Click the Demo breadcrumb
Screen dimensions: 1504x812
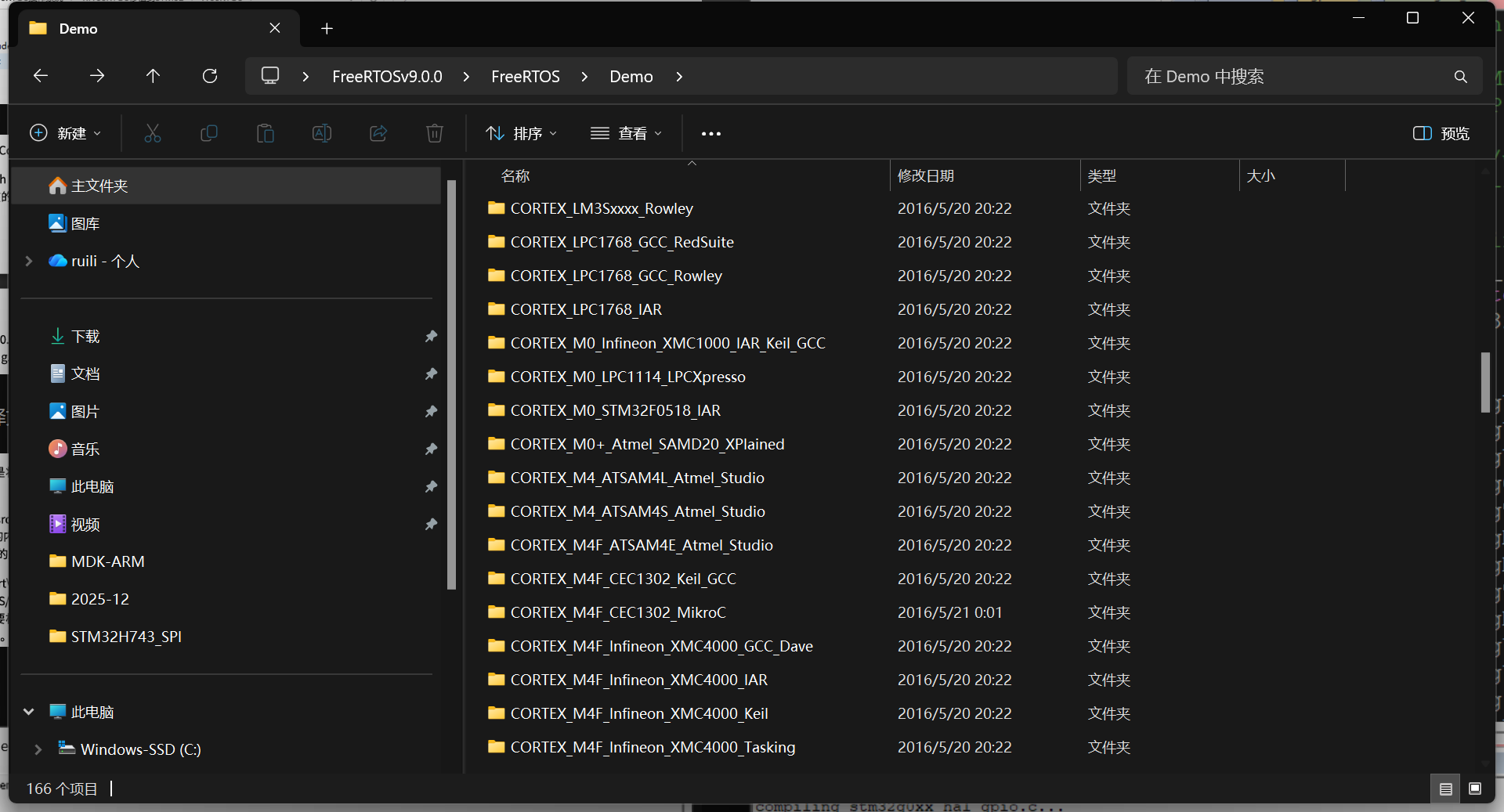(x=631, y=77)
